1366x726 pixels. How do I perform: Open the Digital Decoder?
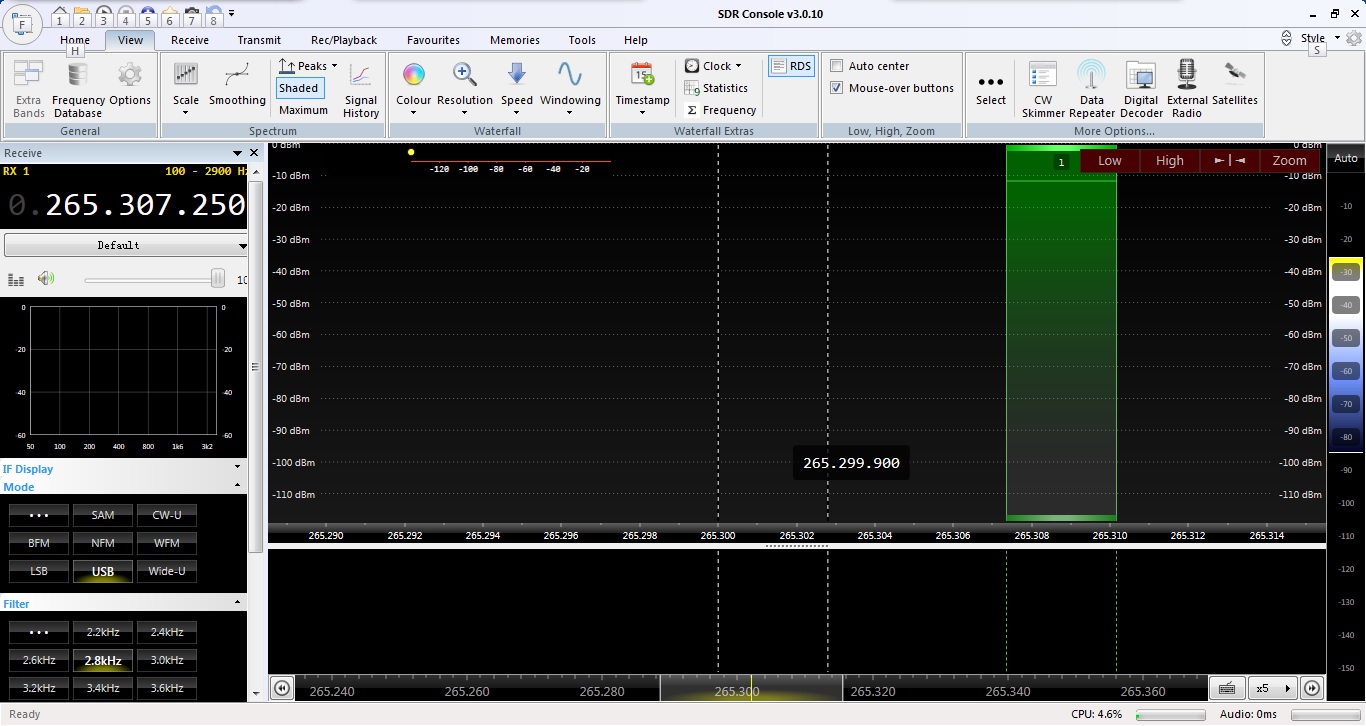(x=1141, y=88)
